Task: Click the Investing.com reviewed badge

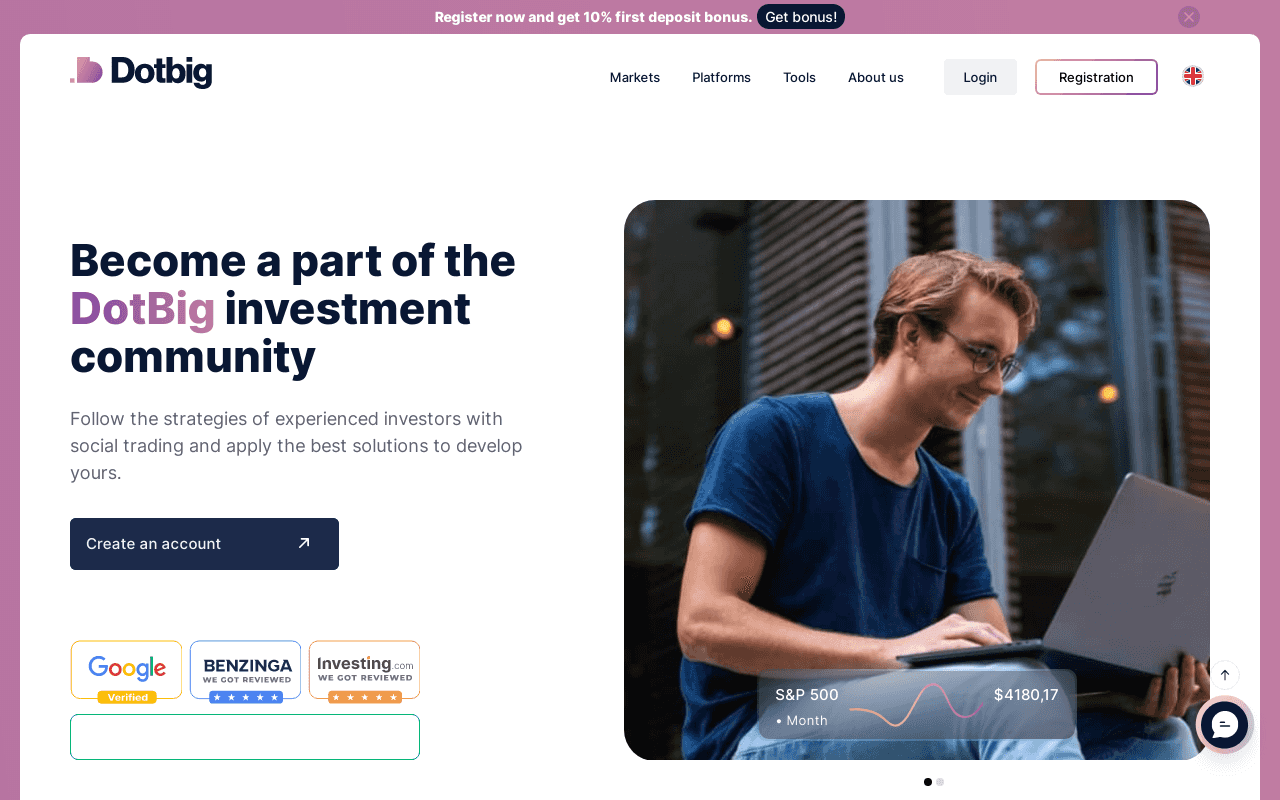Action: click(x=365, y=672)
